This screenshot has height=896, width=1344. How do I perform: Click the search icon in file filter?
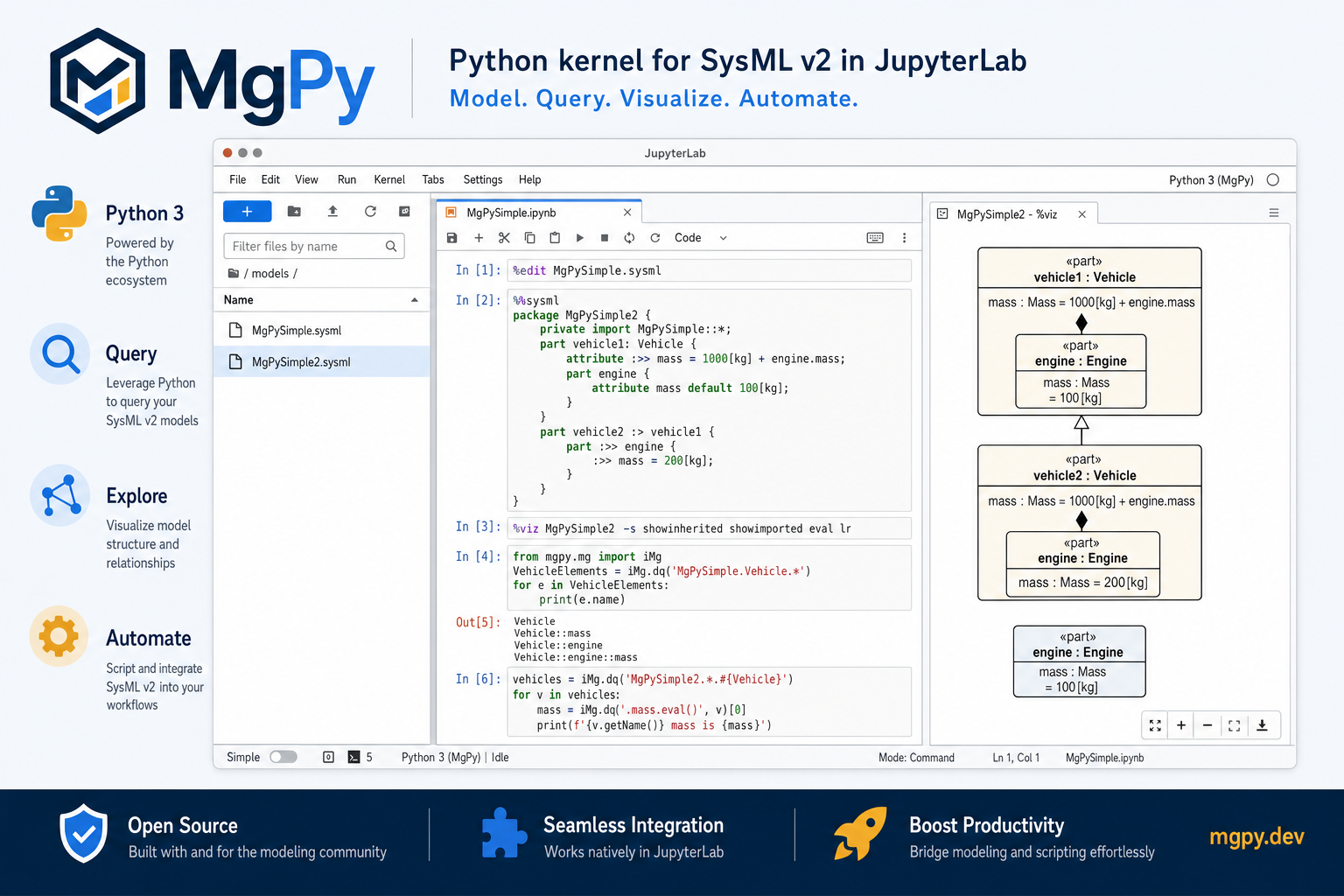click(391, 247)
